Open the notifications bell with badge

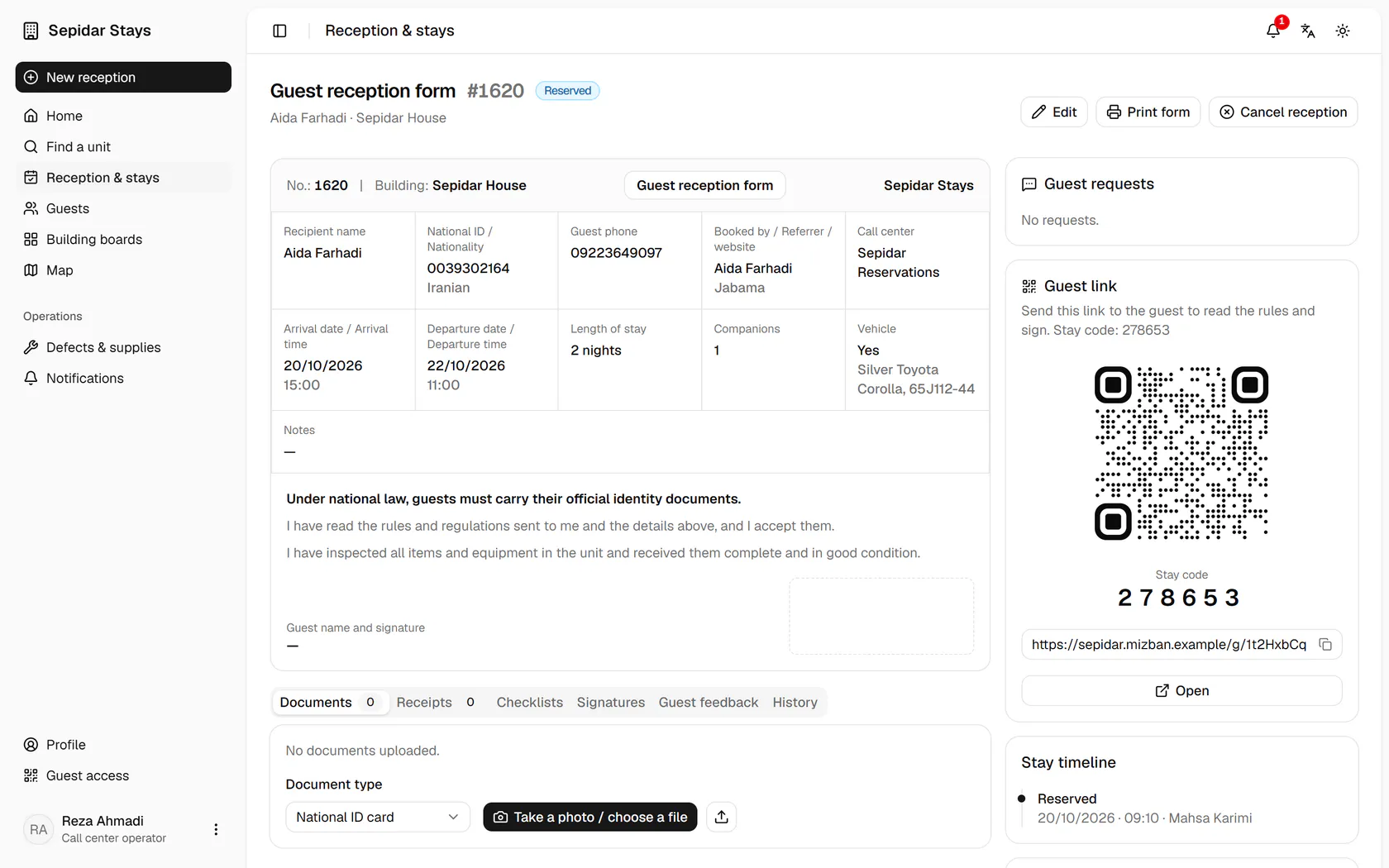[x=1273, y=31]
